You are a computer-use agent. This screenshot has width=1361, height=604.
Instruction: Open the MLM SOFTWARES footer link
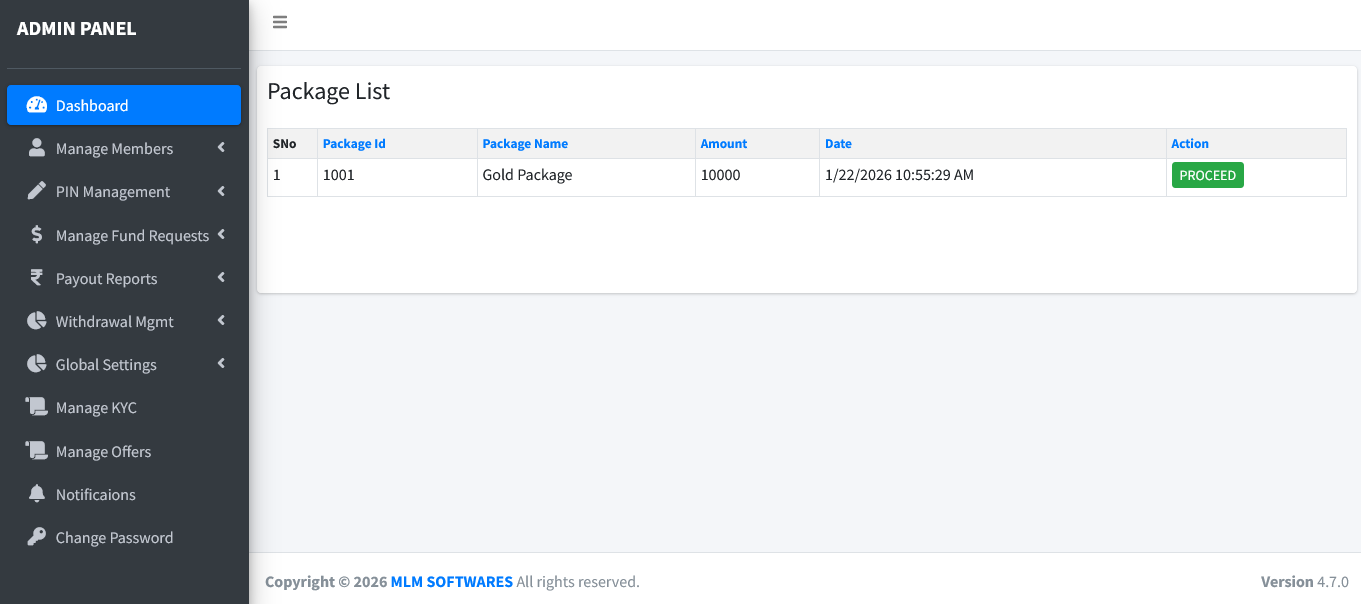[452, 581]
